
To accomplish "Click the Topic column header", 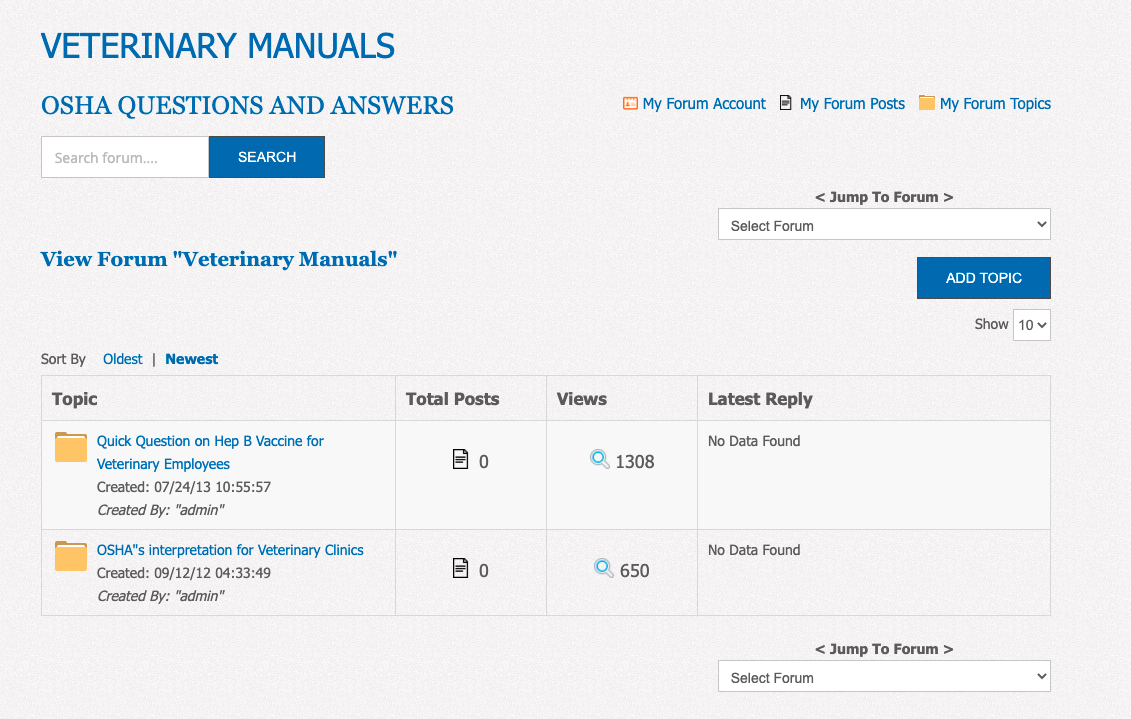I will point(74,399).
